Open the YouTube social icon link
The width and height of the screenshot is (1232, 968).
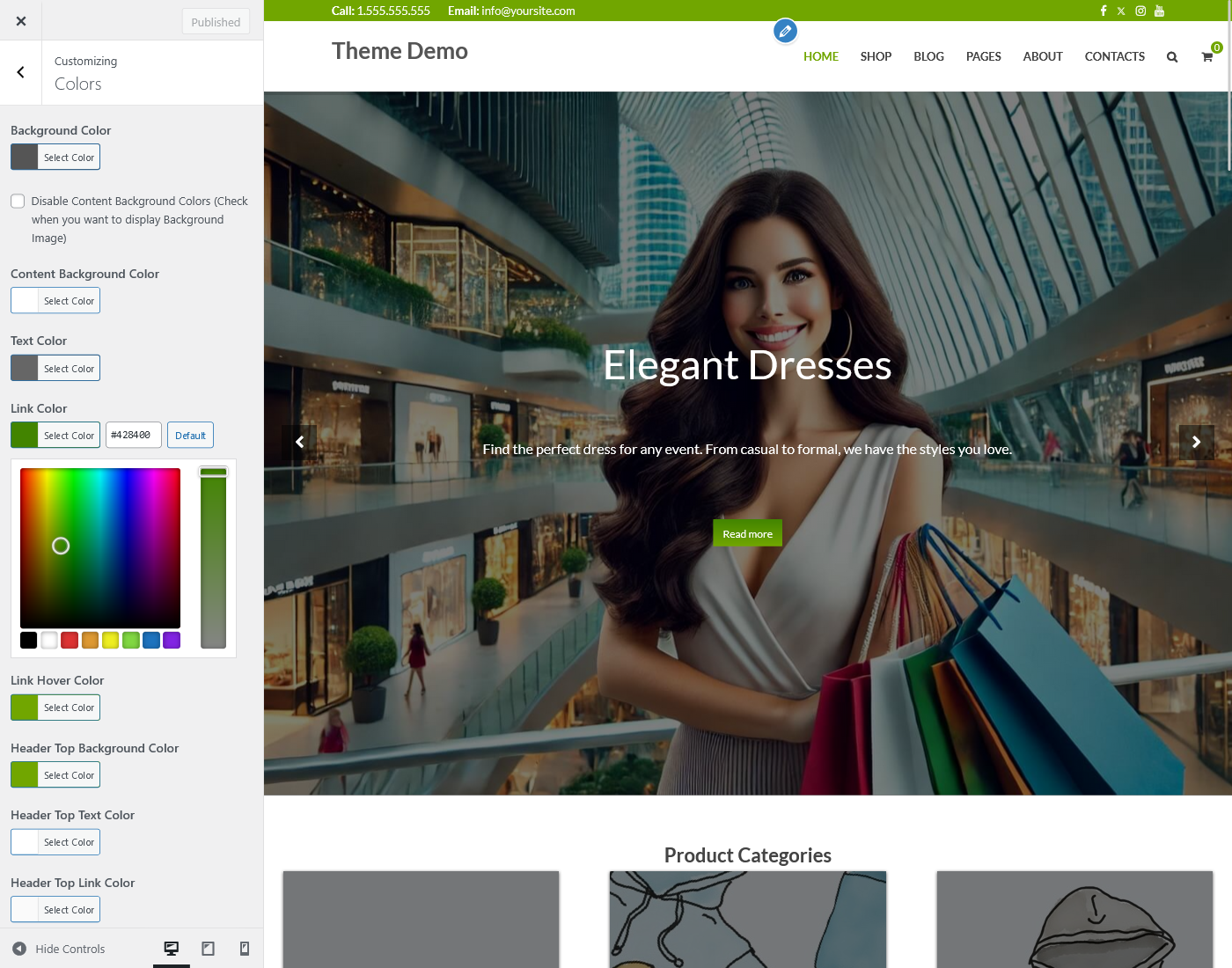pos(1159,11)
